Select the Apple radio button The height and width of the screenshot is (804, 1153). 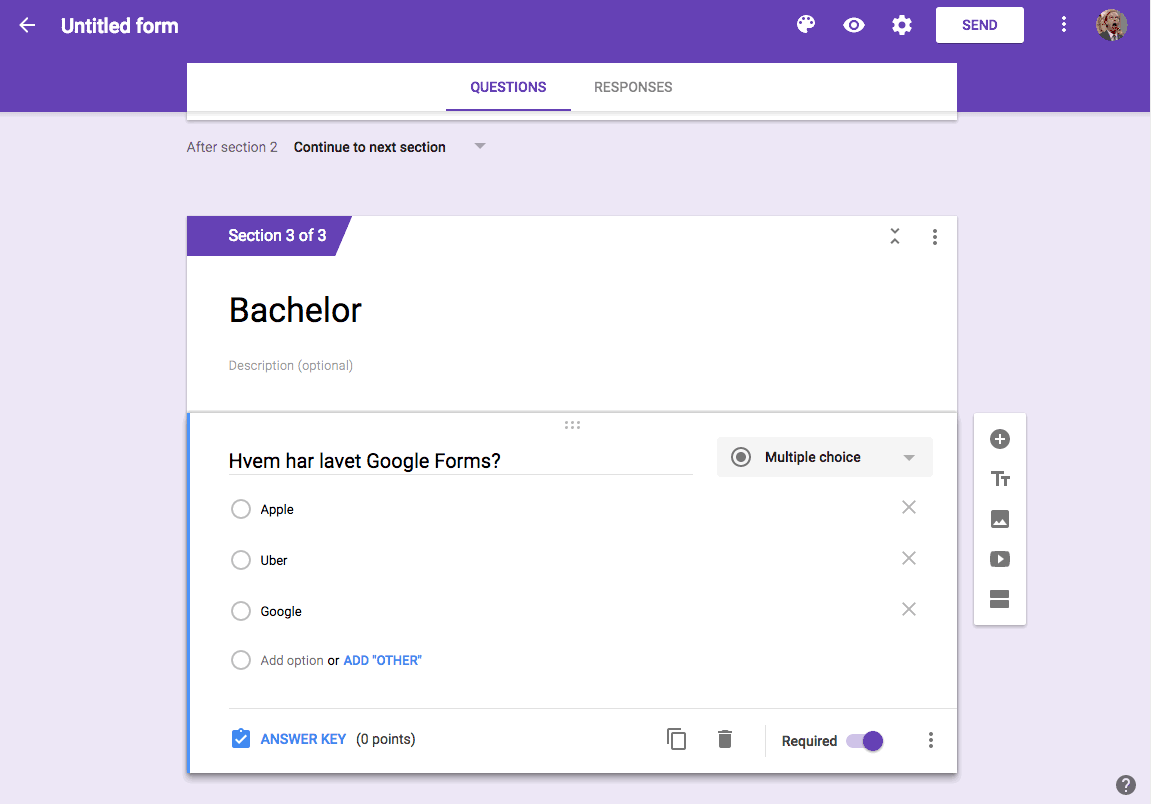pyautogui.click(x=240, y=509)
